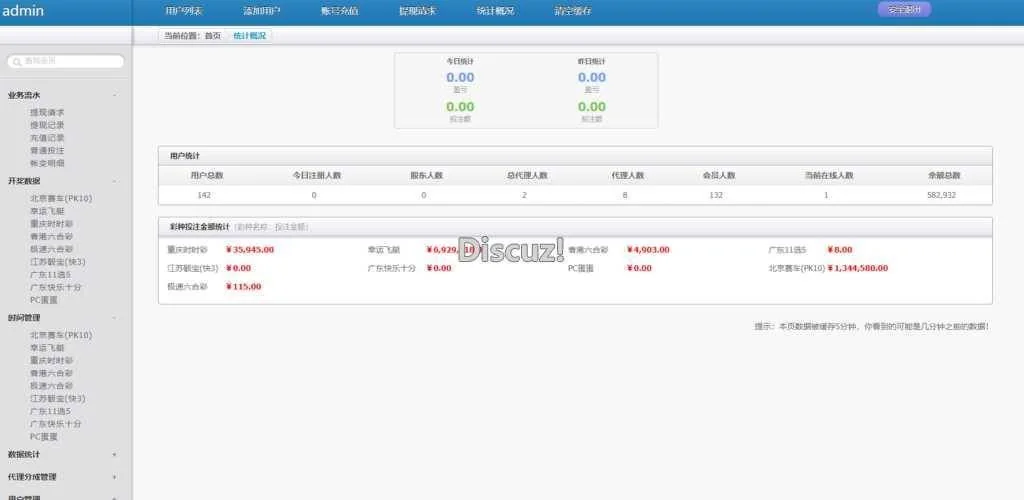Switch to the 统计概况 breadcrumb tab
1024x500 pixels.
point(250,36)
